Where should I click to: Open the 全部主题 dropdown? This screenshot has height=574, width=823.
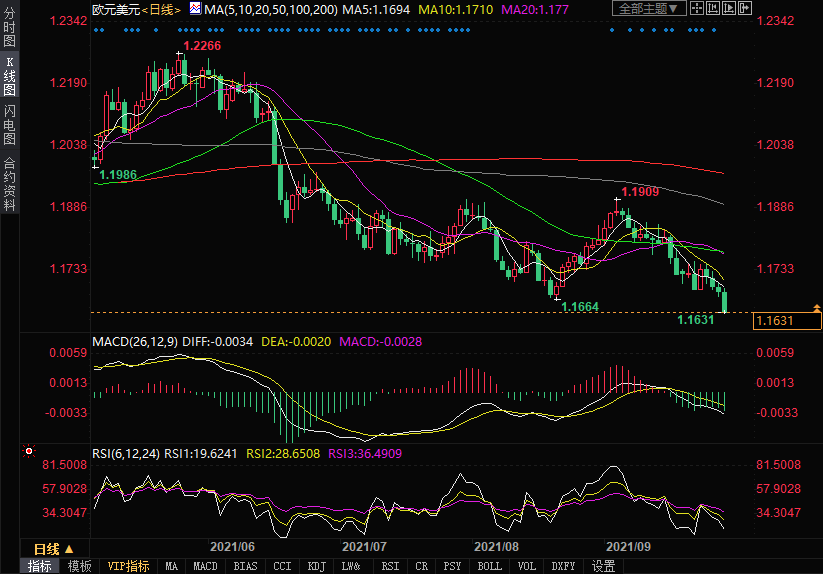pyautogui.click(x=649, y=9)
